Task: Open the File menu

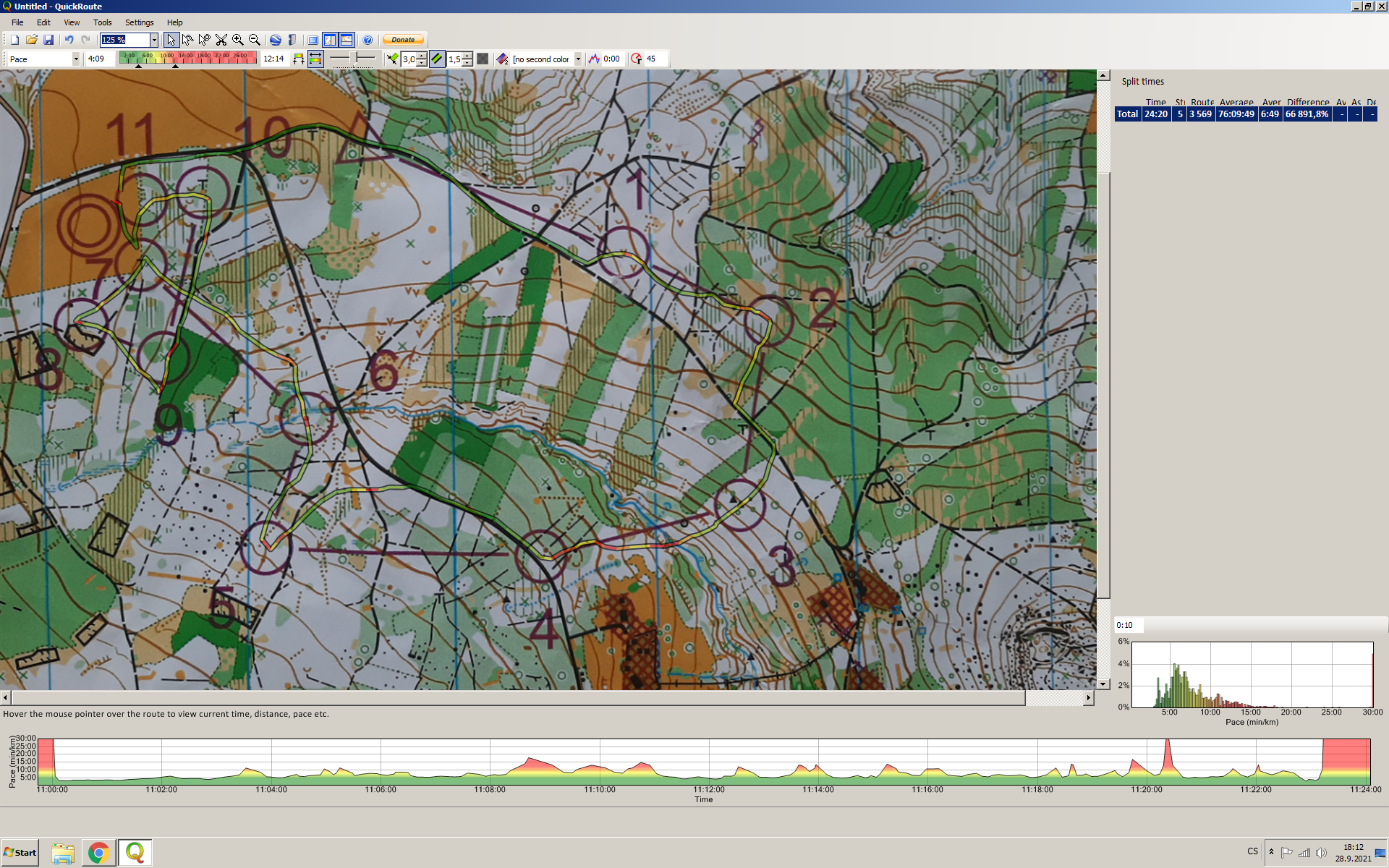Action: pyautogui.click(x=17, y=22)
